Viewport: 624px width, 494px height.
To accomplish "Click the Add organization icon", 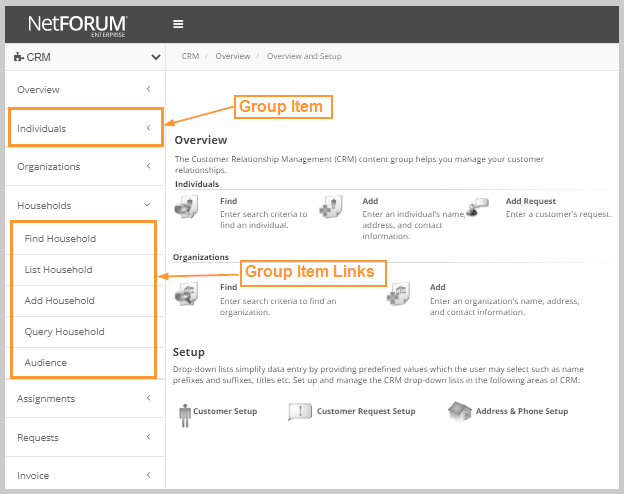I will (398, 294).
